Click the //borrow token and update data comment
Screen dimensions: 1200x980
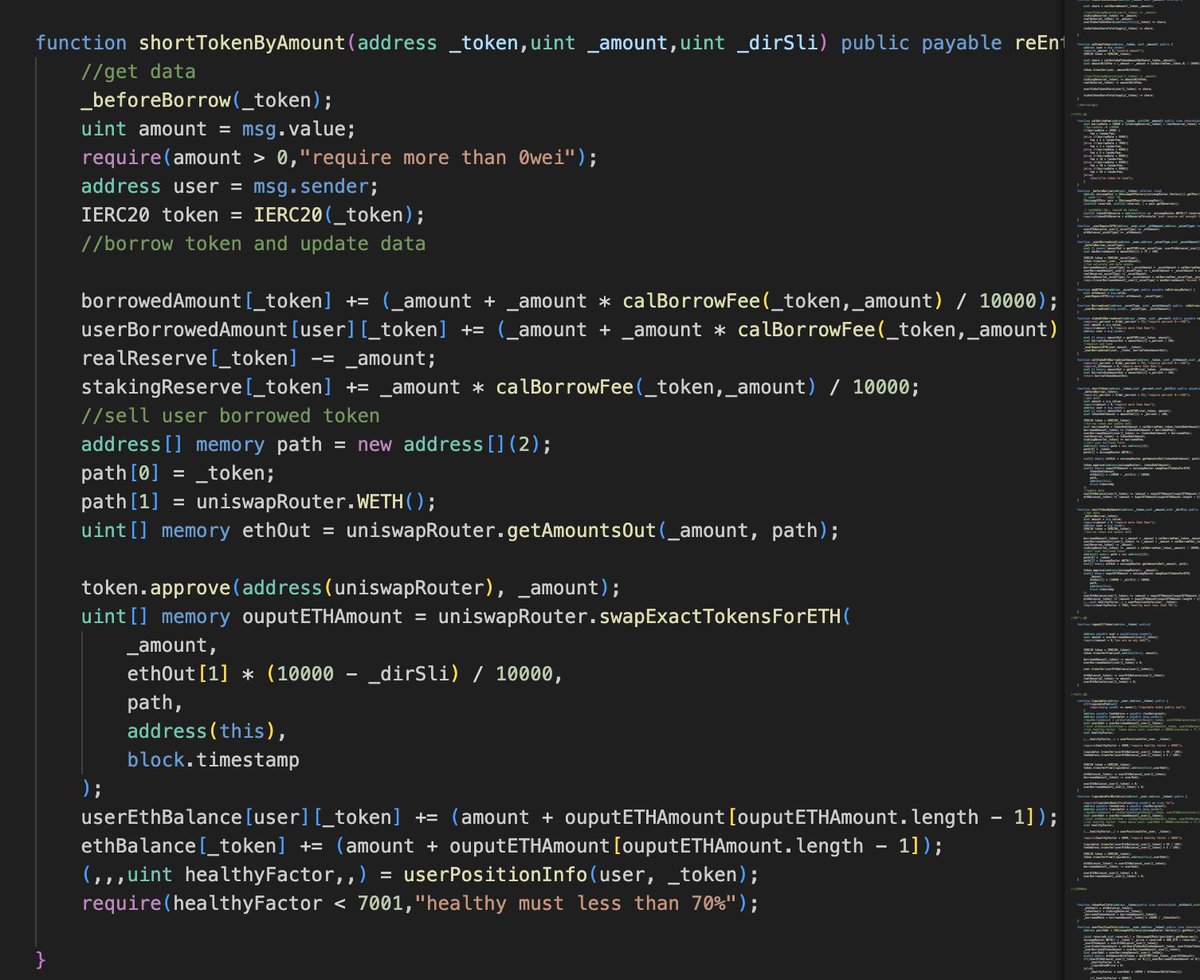(x=254, y=243)
